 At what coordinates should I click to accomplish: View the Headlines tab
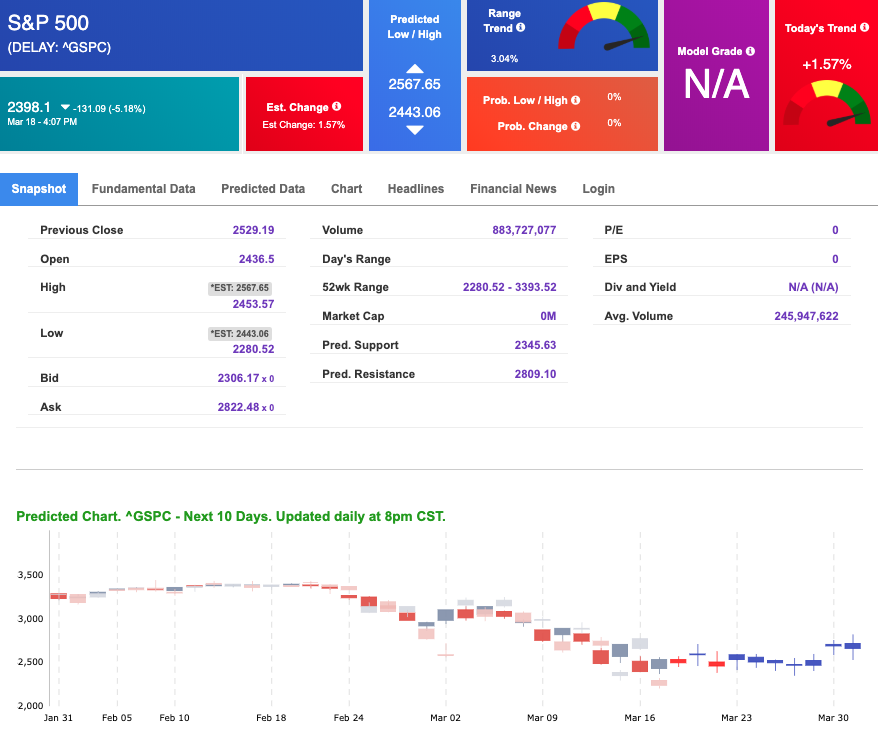[416, 189]
